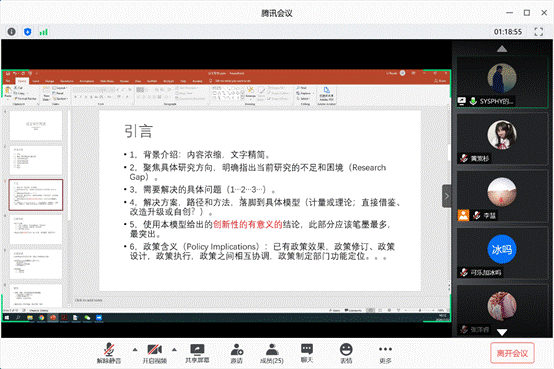Show next participants with down arrow

pyautogui.click(x=502, y=332)
